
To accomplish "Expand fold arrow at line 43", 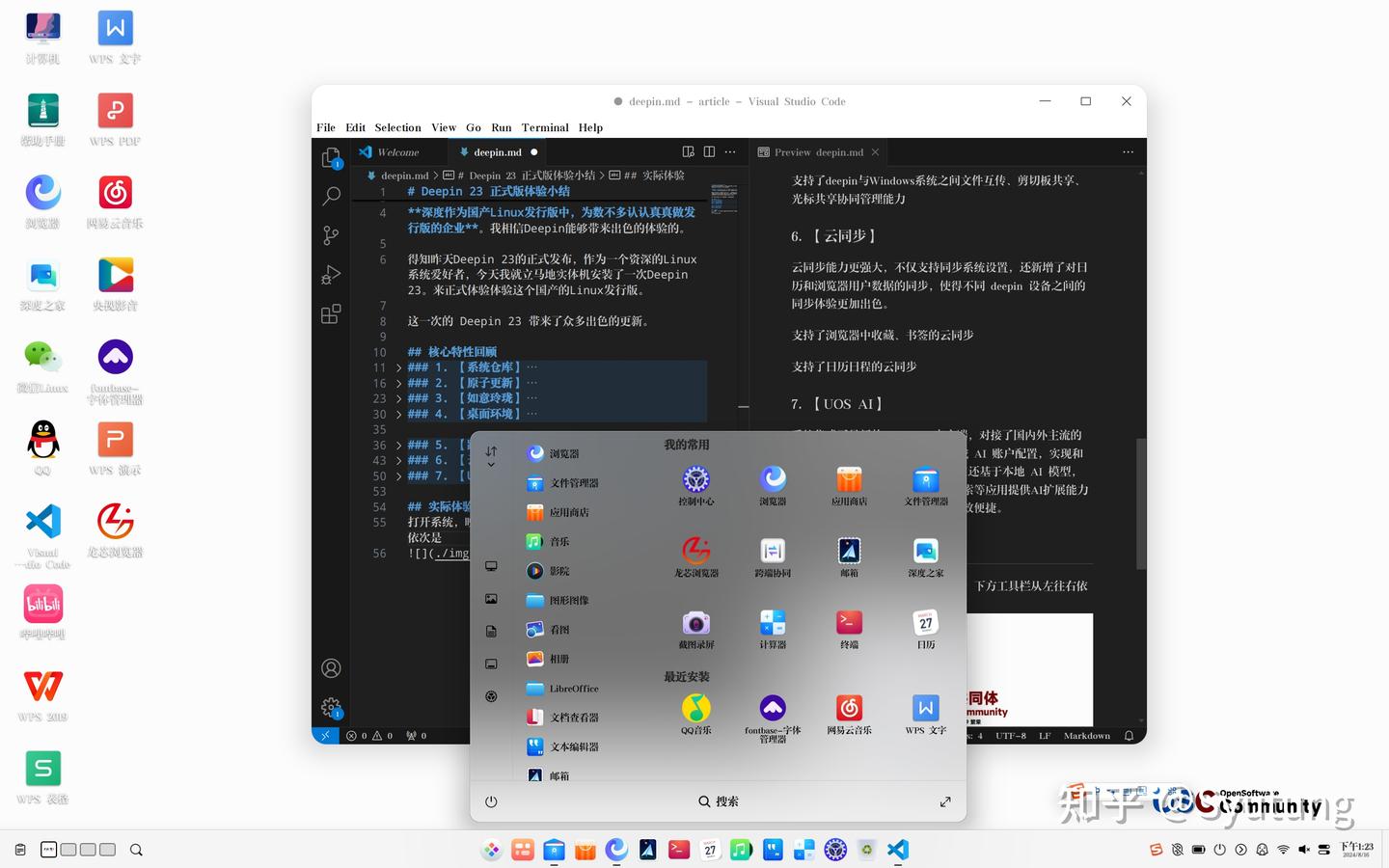I will pos(398,461).
